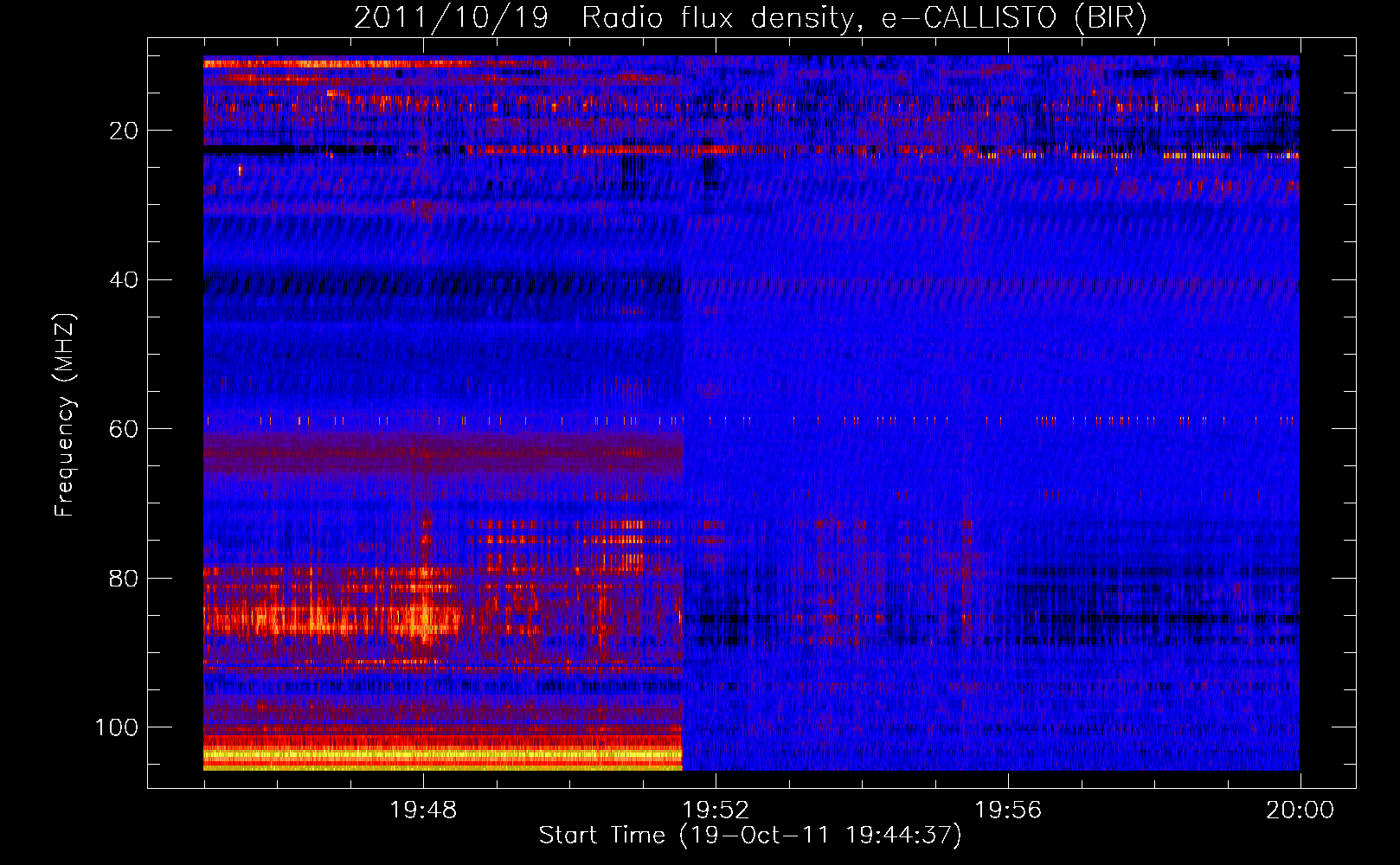
Task: Click the 60 MHz frequency tick label
Action: 124,429
